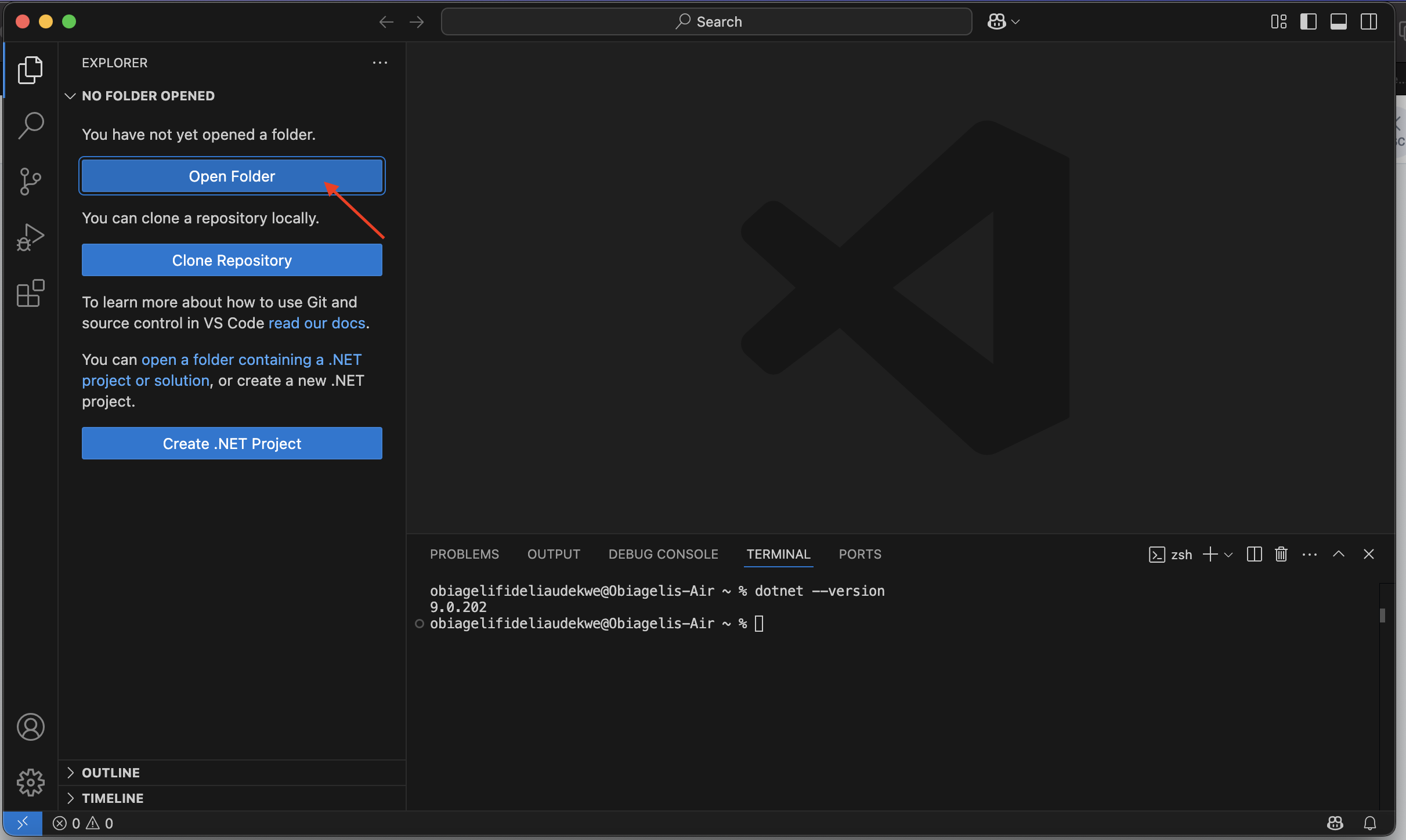This screenshot has height=840, width=1406.
Task: Open the notifications bell icon
Action: 1370,823
